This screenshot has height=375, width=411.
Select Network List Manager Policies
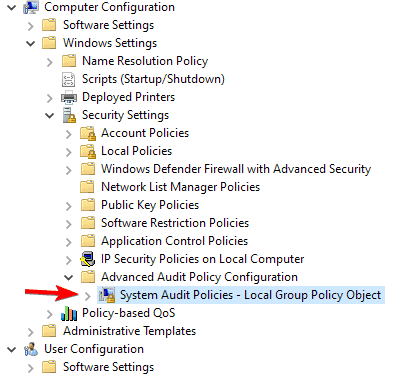pos(180,187)
